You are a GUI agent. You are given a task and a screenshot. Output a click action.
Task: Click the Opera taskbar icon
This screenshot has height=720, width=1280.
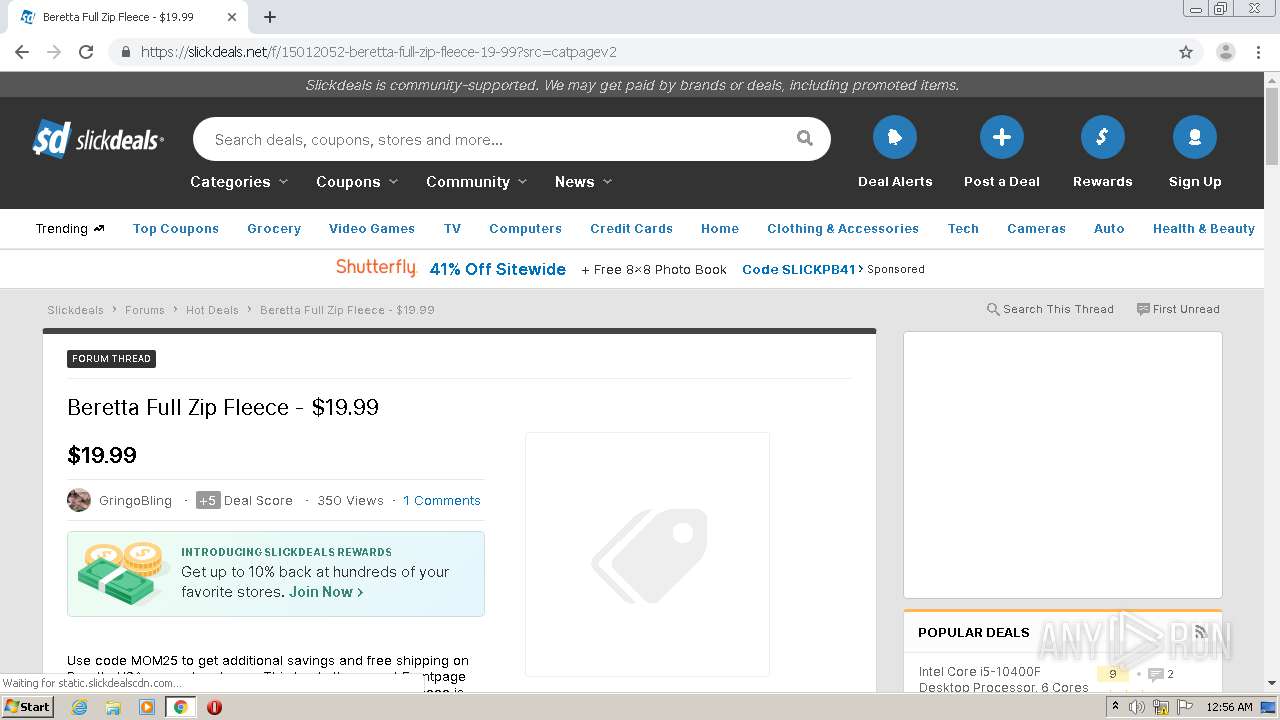coord(214,707)
